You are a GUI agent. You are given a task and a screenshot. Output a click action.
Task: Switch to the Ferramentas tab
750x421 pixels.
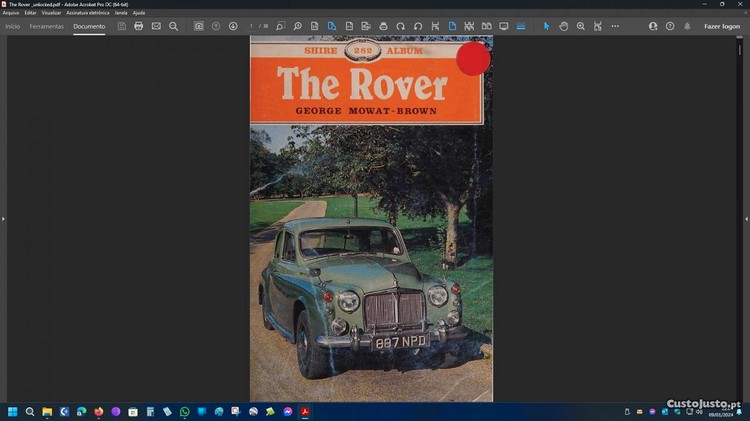46,26
